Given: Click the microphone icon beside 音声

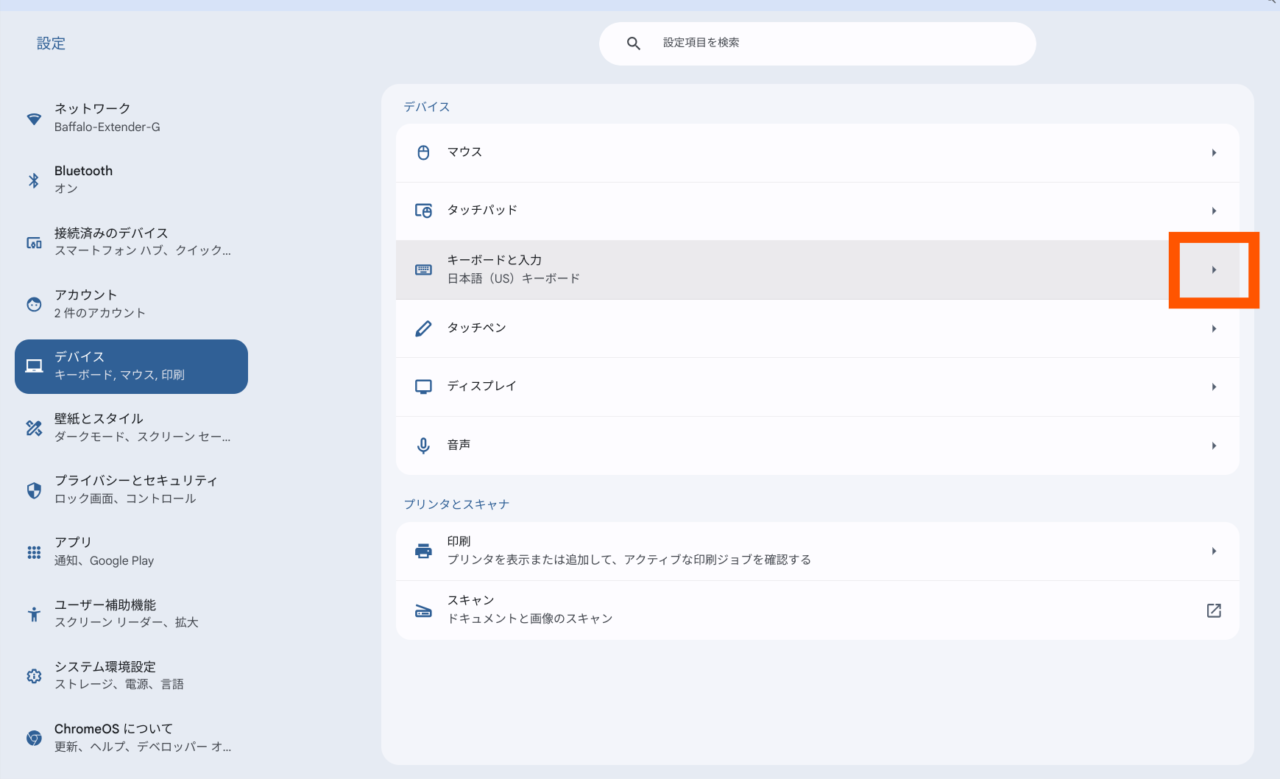Looking at the screenshot, I should click(423, 445).
